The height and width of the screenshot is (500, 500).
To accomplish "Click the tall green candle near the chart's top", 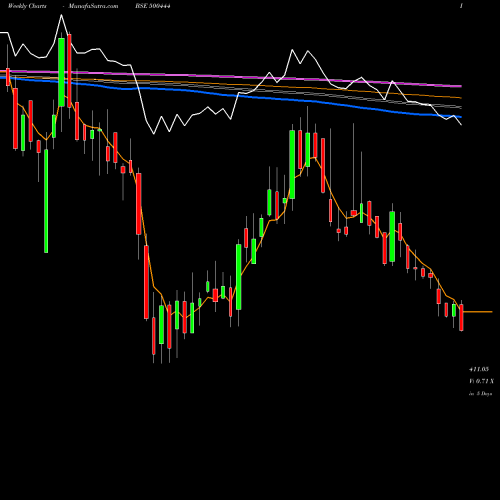I will click(61, 72).
